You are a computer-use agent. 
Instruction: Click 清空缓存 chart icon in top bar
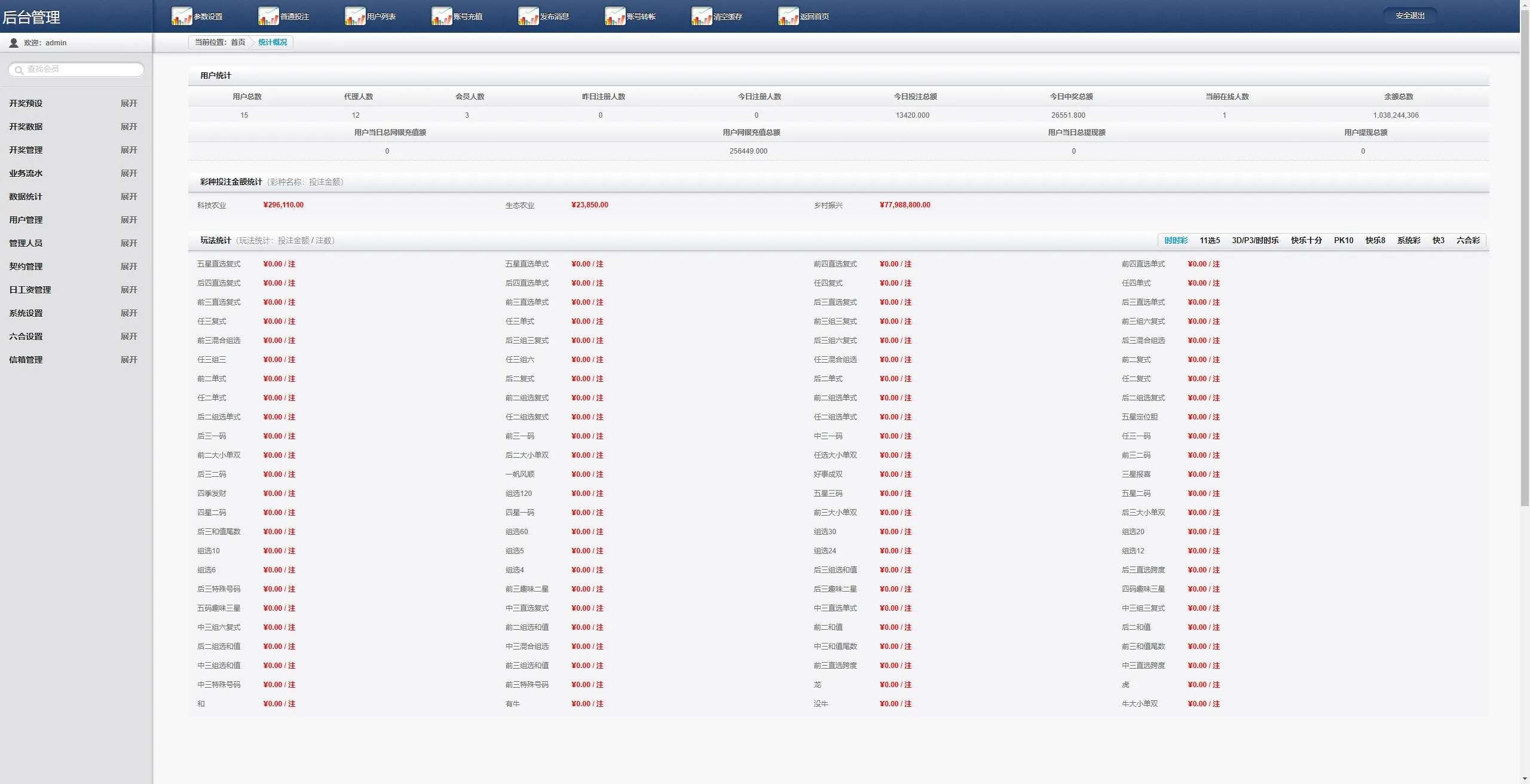point(702,16)
